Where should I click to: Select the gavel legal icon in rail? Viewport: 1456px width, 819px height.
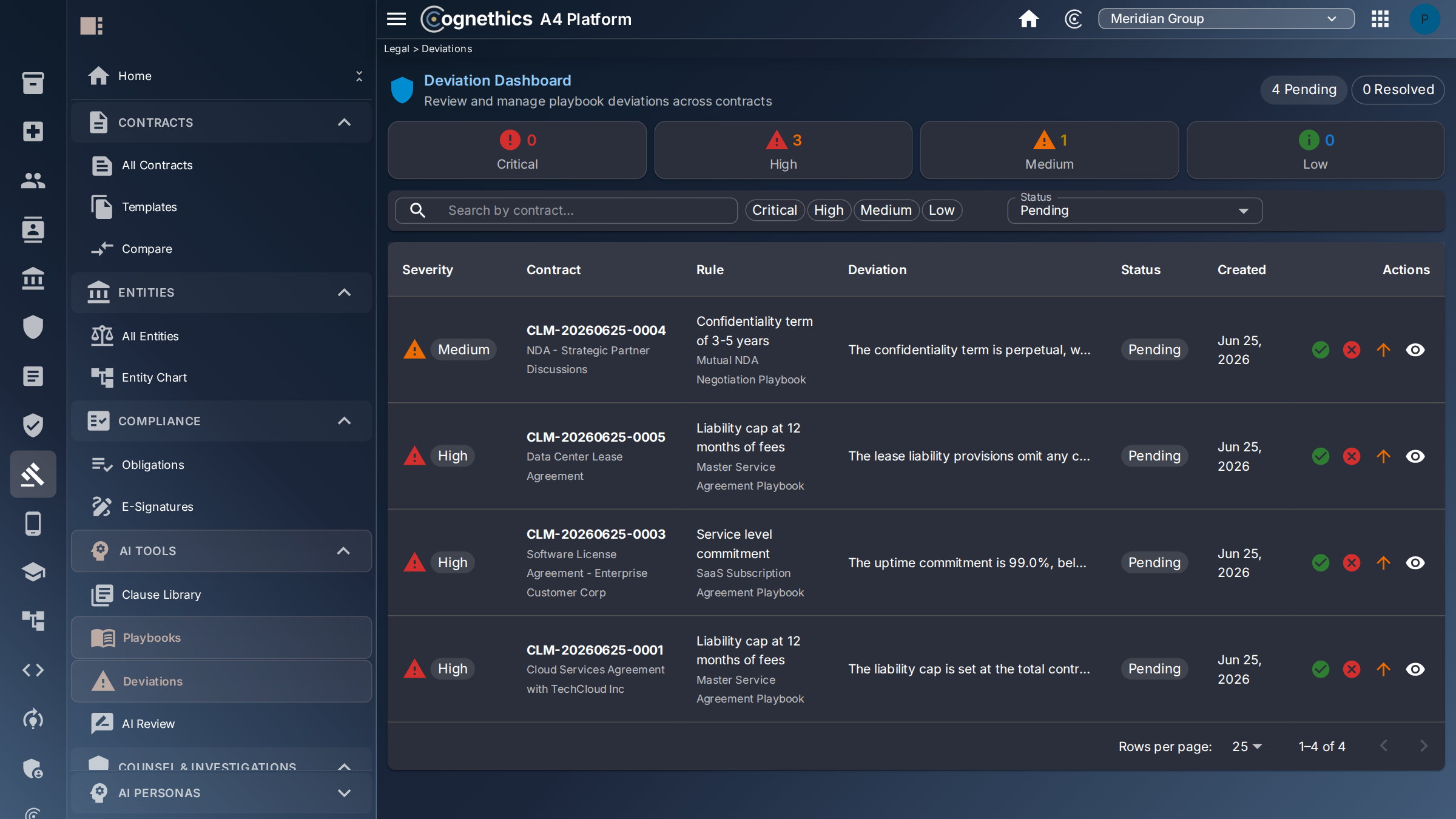tap(33, 474)
